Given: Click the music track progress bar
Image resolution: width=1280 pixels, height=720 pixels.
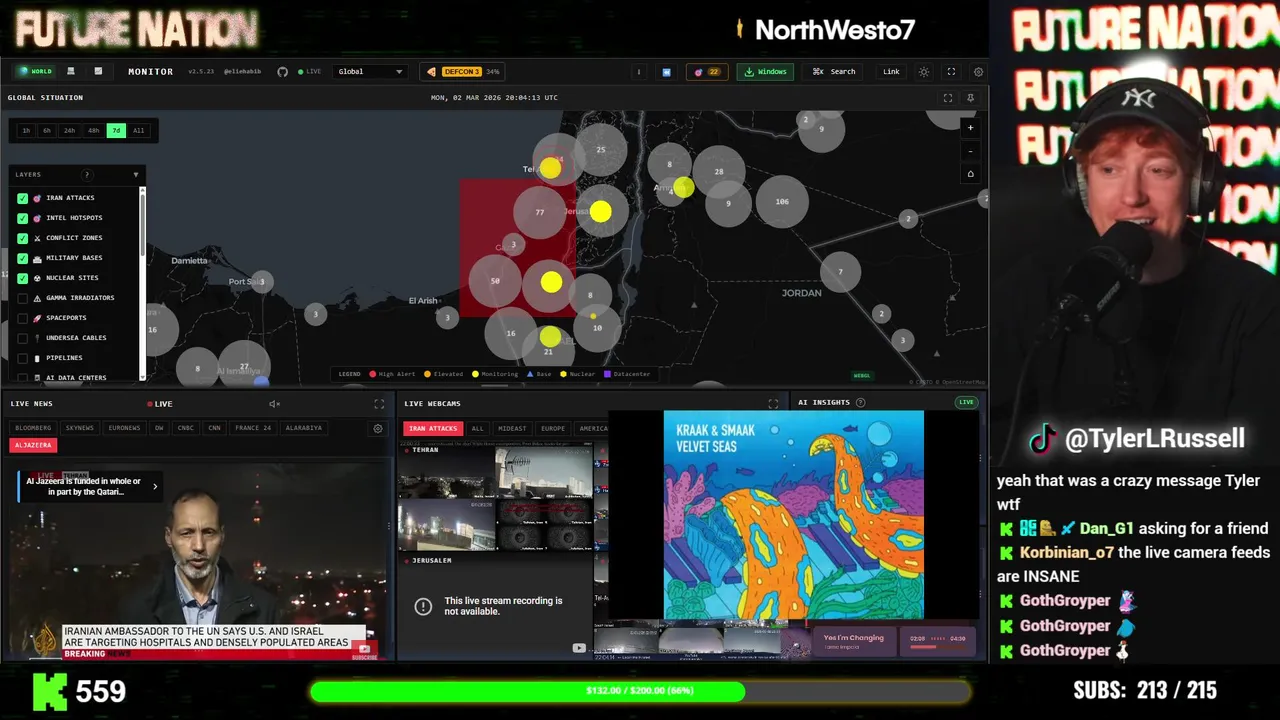Looking at the screenshot, I should (936, 647).
